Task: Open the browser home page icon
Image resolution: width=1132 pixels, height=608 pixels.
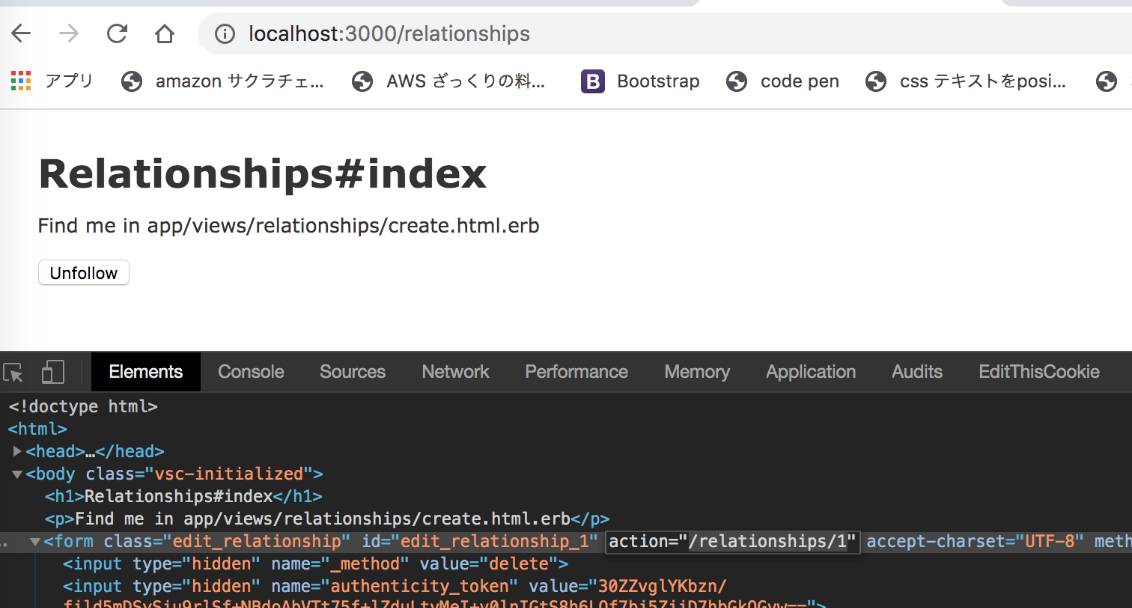Action: pos(165,33)
